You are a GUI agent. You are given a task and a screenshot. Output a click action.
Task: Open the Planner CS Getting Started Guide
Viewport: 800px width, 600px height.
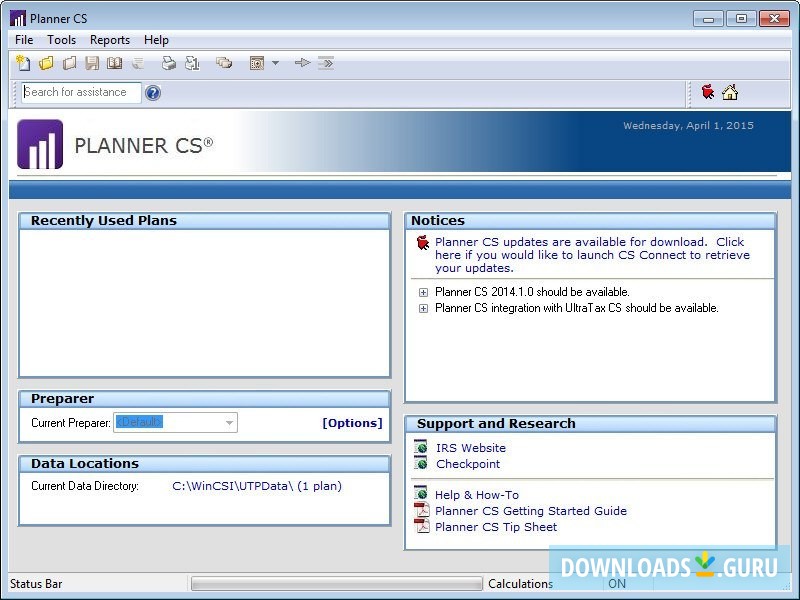531,510
